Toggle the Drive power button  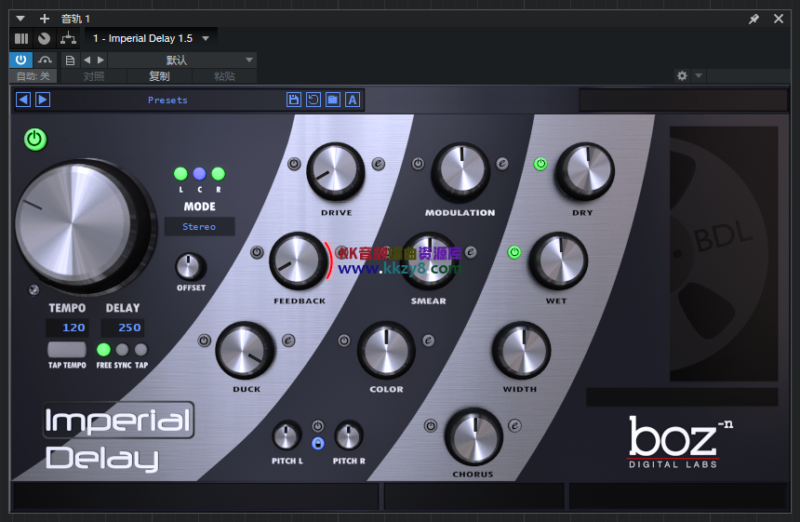point(294,164)
